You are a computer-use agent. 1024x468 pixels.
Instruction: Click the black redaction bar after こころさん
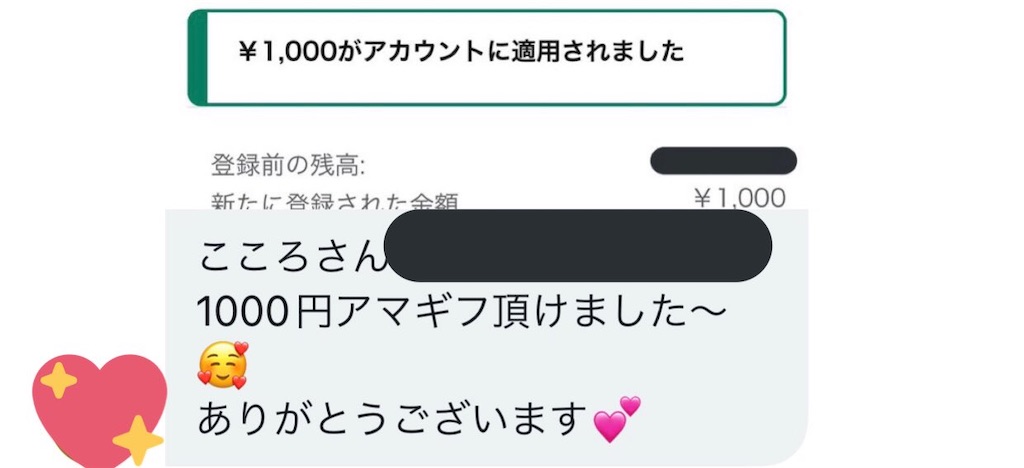(x=578, y=245)
